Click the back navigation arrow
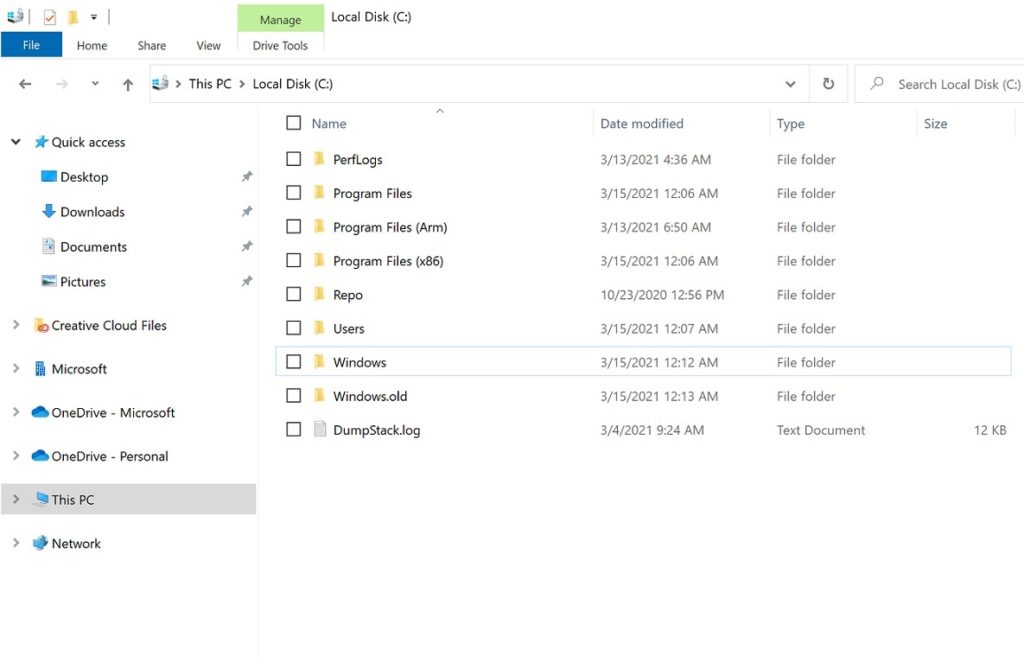Image resolution: width=1024 pixels, height=657 pixels. 24,84
